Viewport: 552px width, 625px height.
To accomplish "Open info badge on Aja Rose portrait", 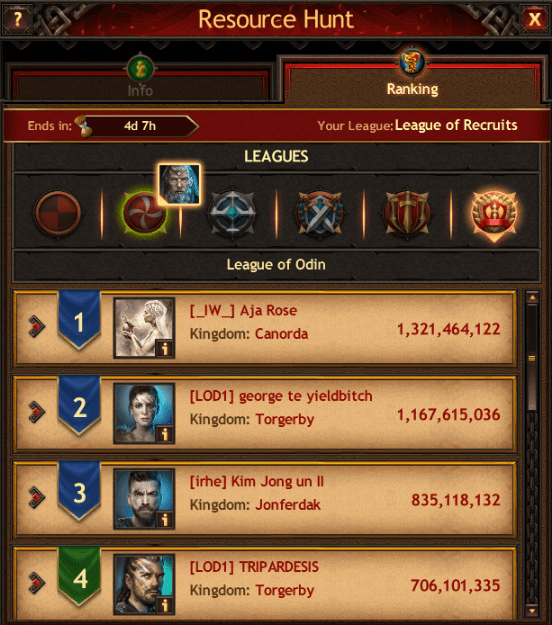I will [x=165, y=349].
